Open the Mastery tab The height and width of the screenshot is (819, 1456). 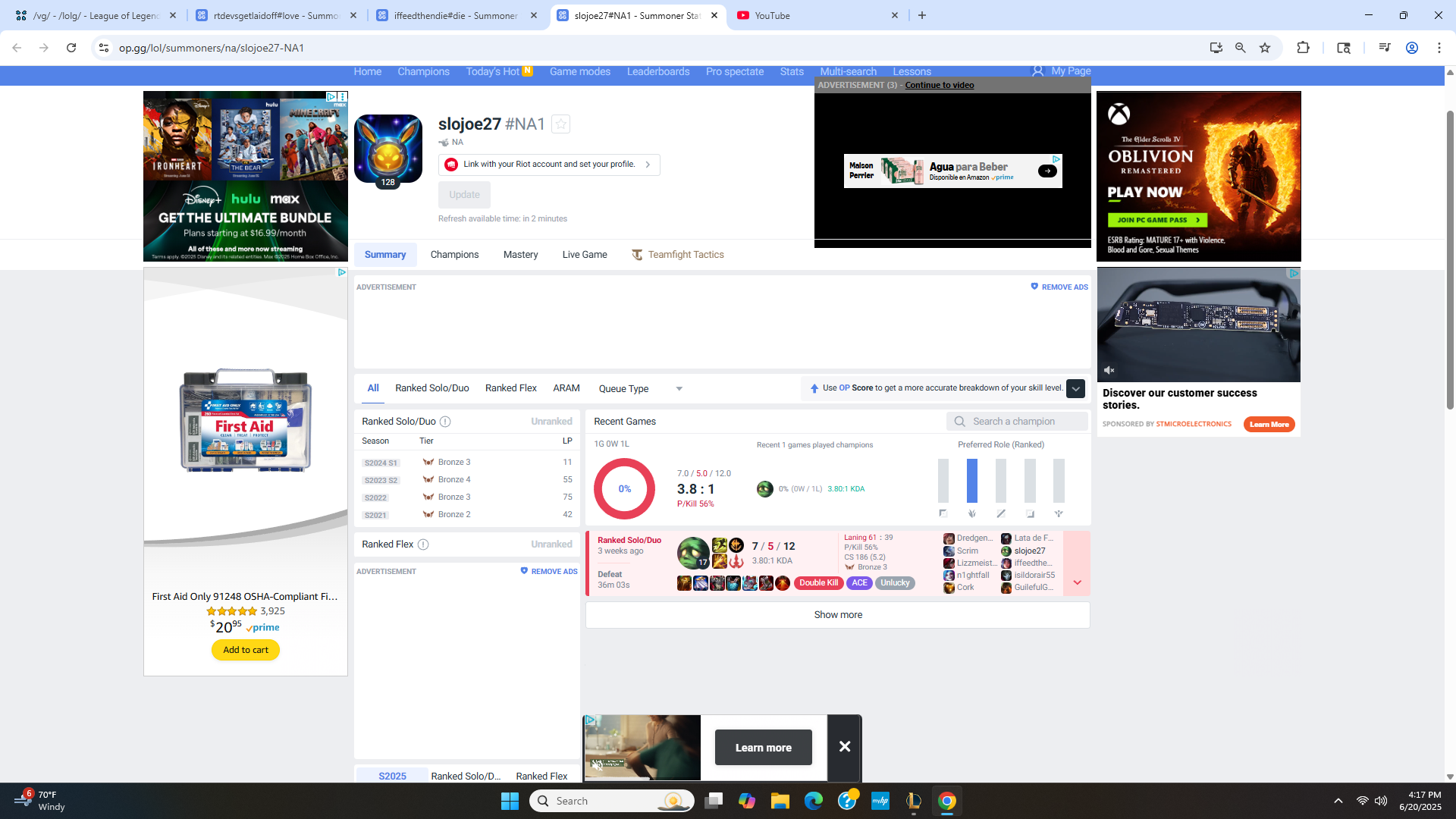(x=520, y=255)
